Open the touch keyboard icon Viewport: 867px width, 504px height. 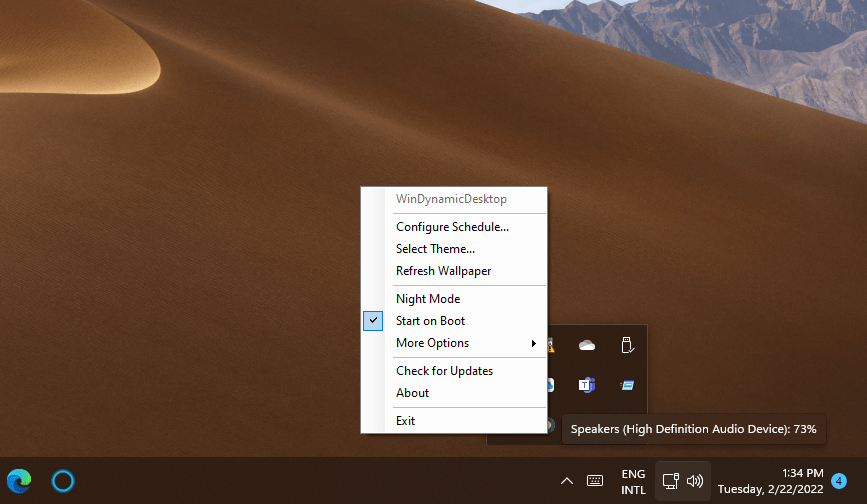click(595, 480)
